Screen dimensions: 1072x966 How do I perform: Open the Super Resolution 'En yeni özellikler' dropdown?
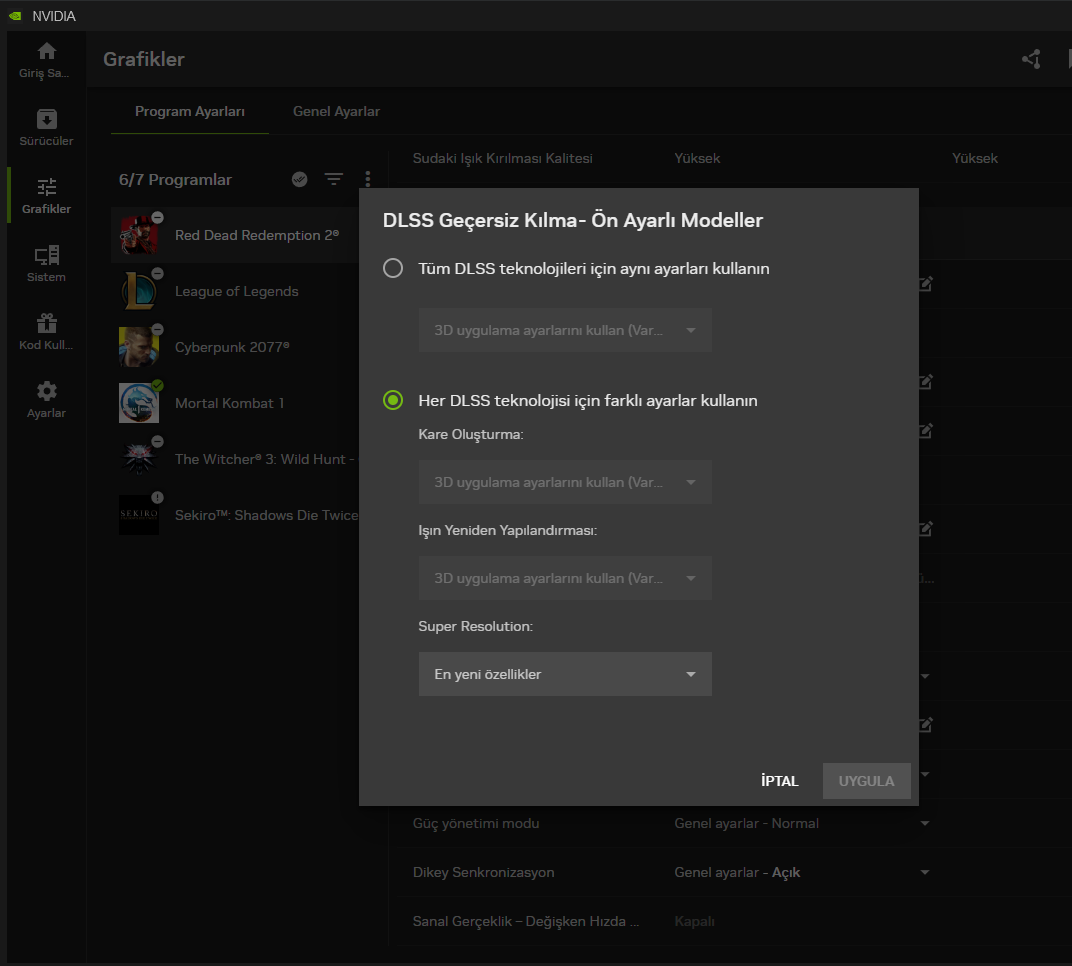(565, 674)
